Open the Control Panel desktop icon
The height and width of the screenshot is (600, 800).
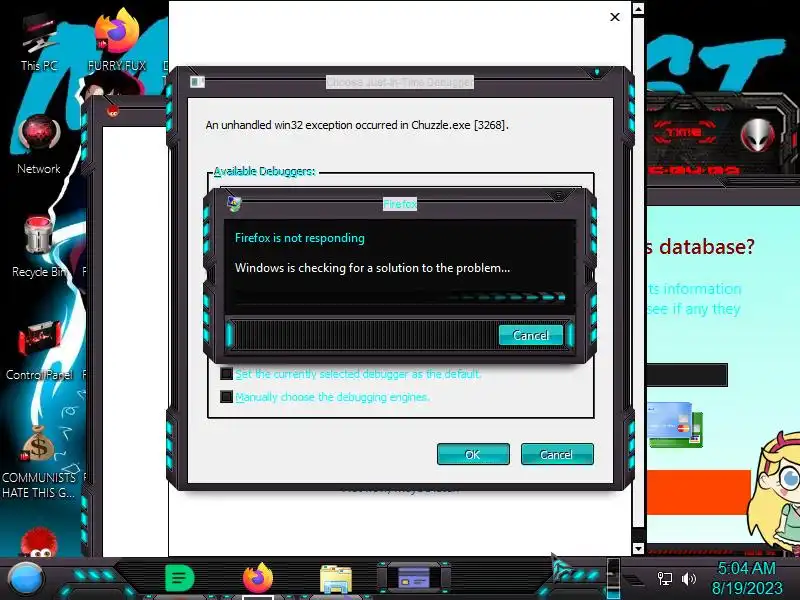pos(39,351)
